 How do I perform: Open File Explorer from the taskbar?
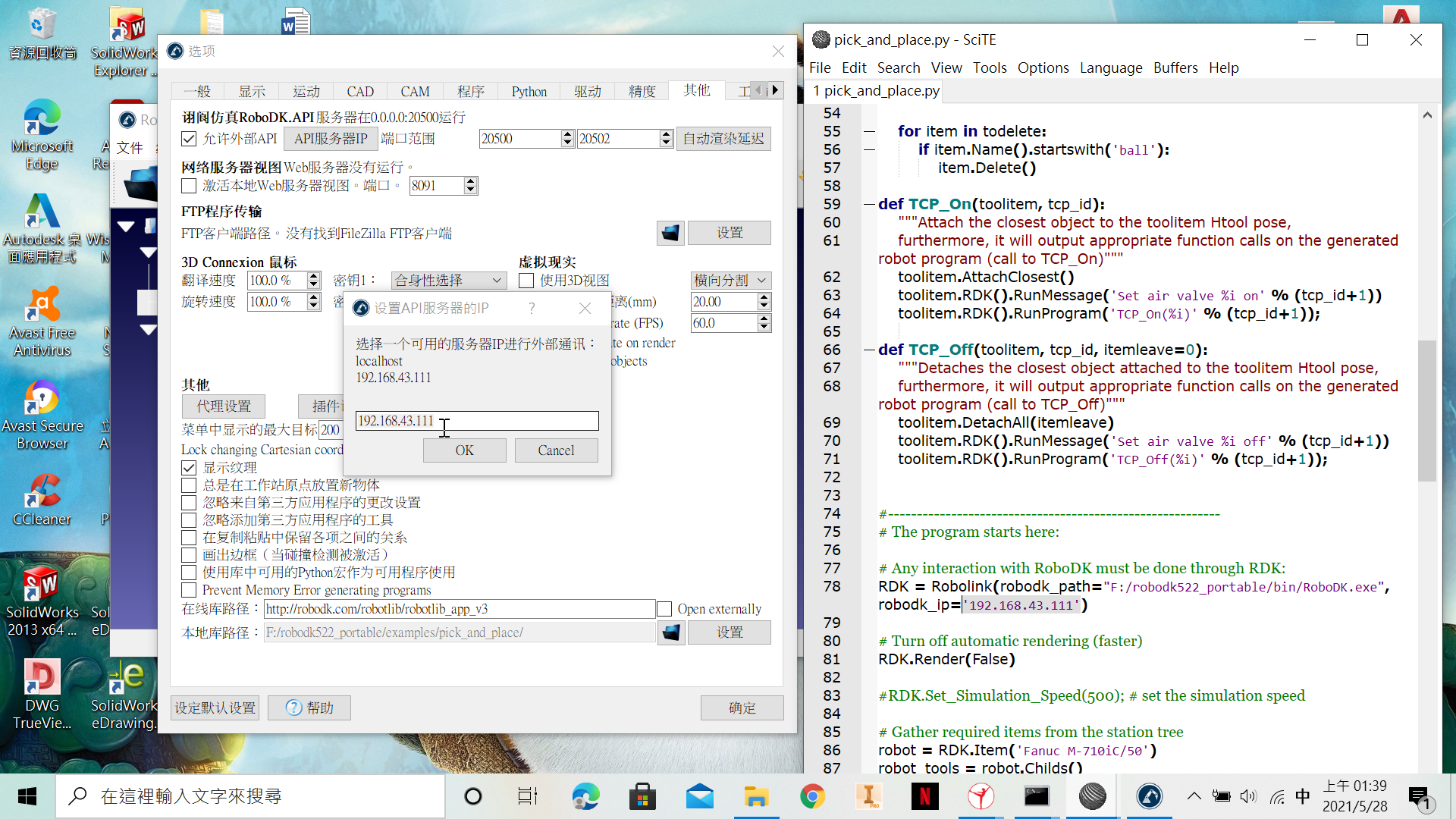[x=756, y=796]
